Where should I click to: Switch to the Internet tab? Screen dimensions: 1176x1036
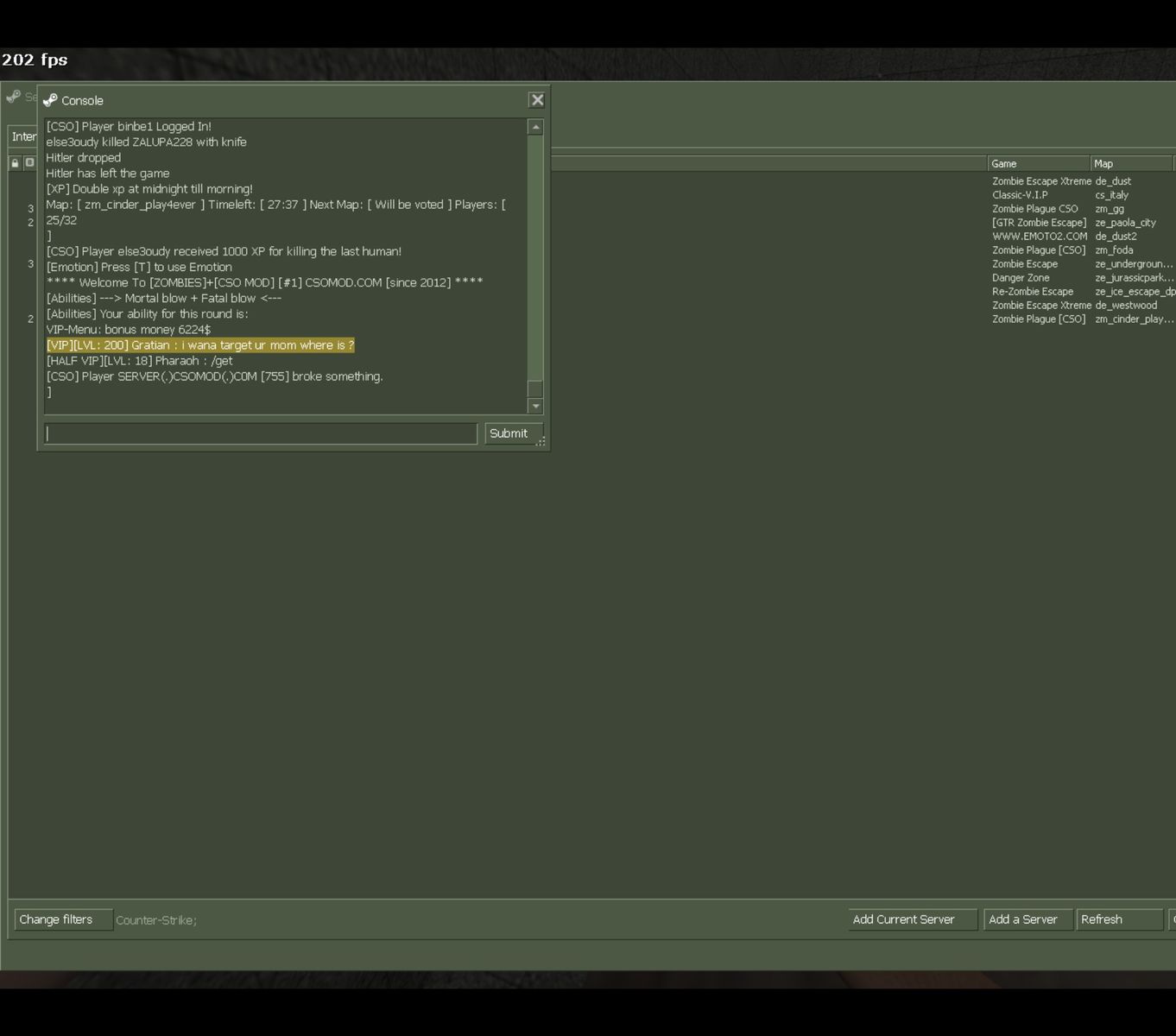(23, 136)
